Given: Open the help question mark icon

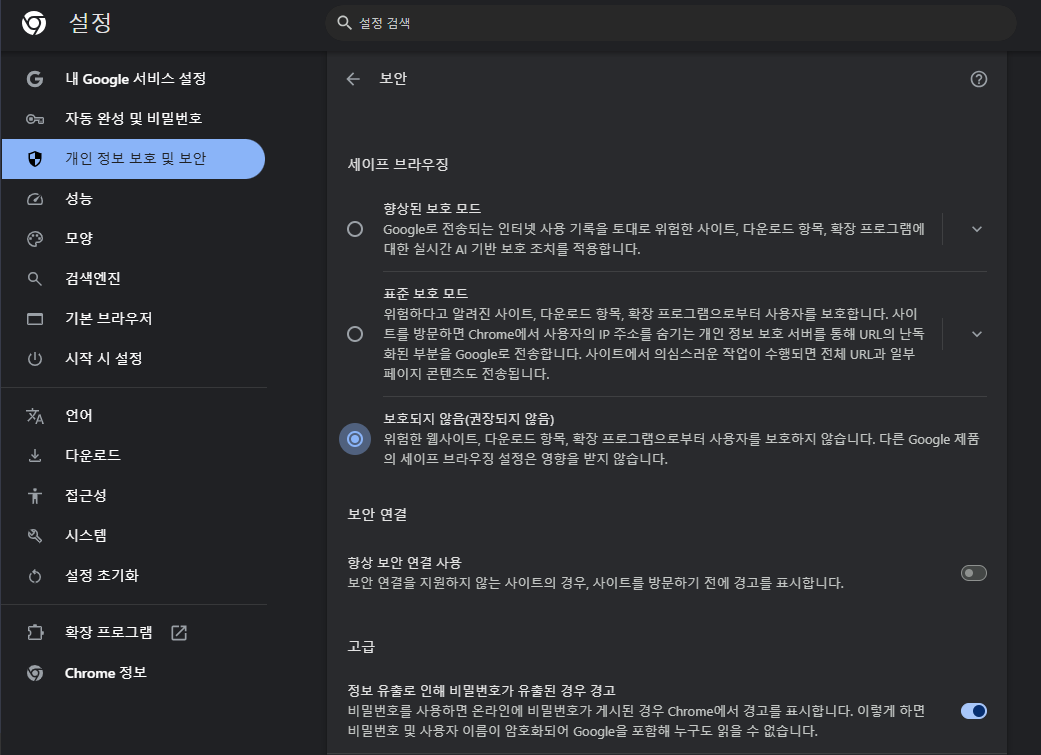Looking at the screenshot, I should 978,79.
